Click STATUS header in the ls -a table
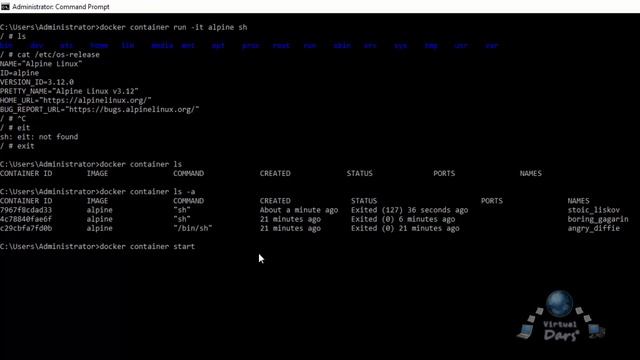The height and width of the screenshot is (360, 640). point(364,201)
